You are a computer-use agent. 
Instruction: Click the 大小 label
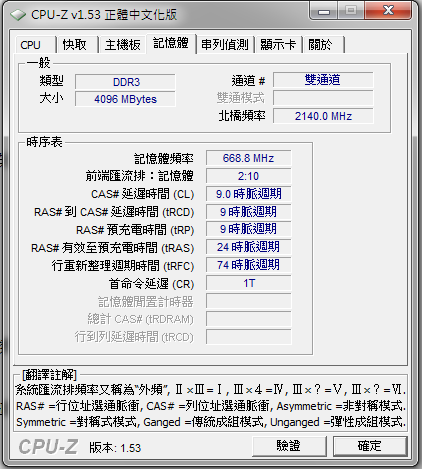coord(51,98)
